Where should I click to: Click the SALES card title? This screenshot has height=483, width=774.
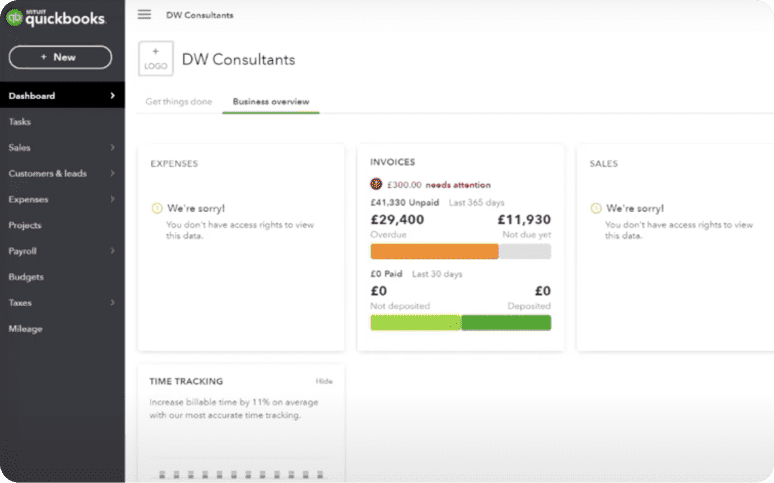click(x=603, y=163)
